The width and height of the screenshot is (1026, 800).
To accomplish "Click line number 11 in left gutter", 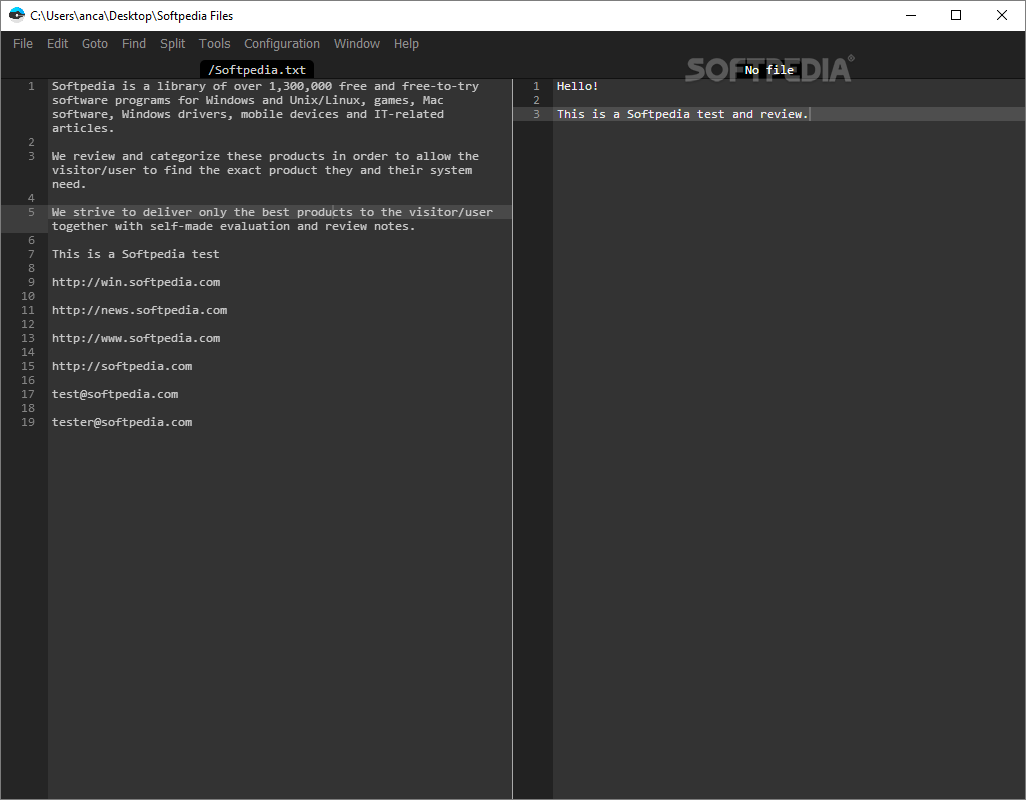I will (28, 310).
